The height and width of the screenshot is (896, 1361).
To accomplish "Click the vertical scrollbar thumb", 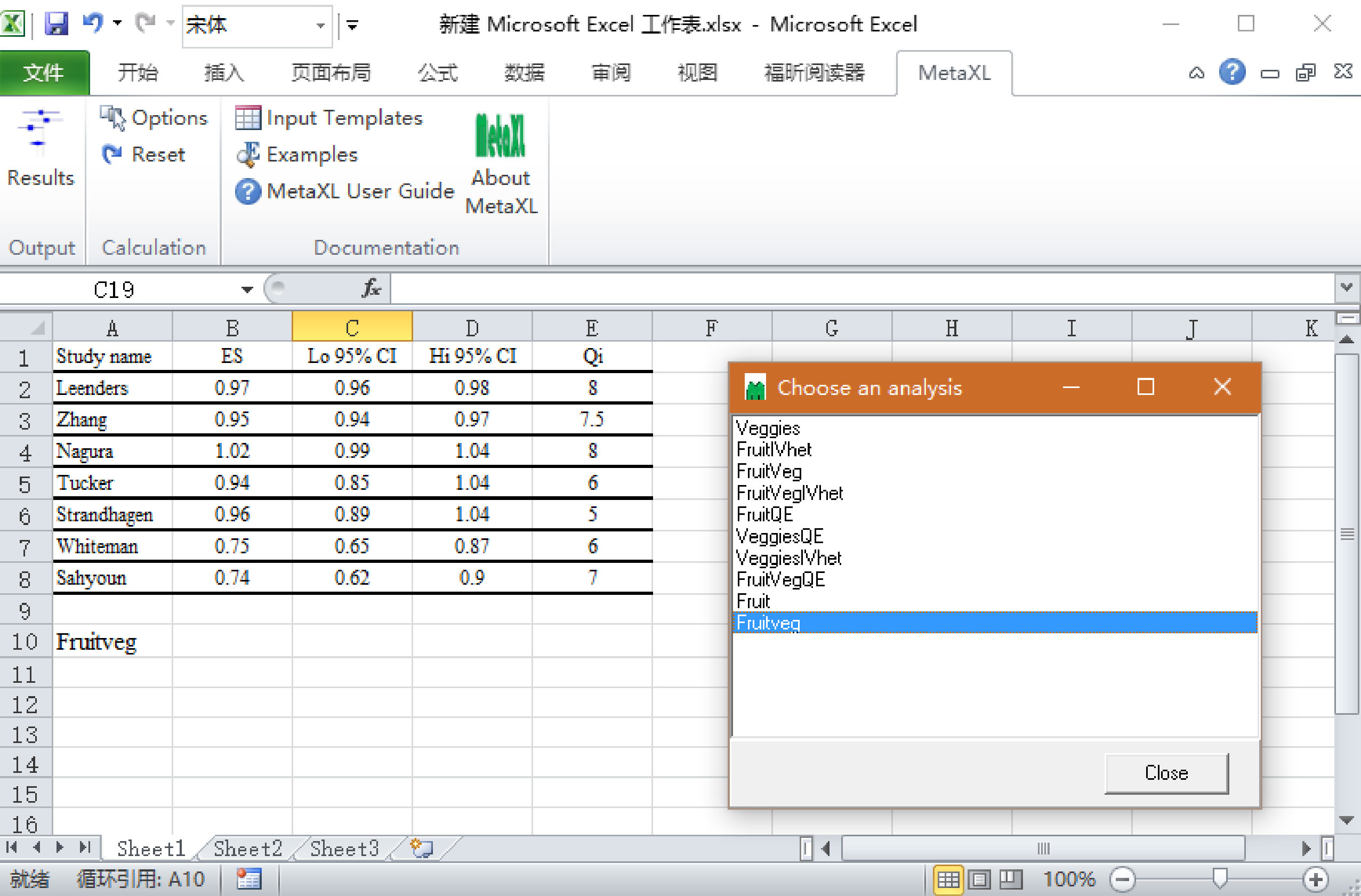I will [x=1347, y=534].
